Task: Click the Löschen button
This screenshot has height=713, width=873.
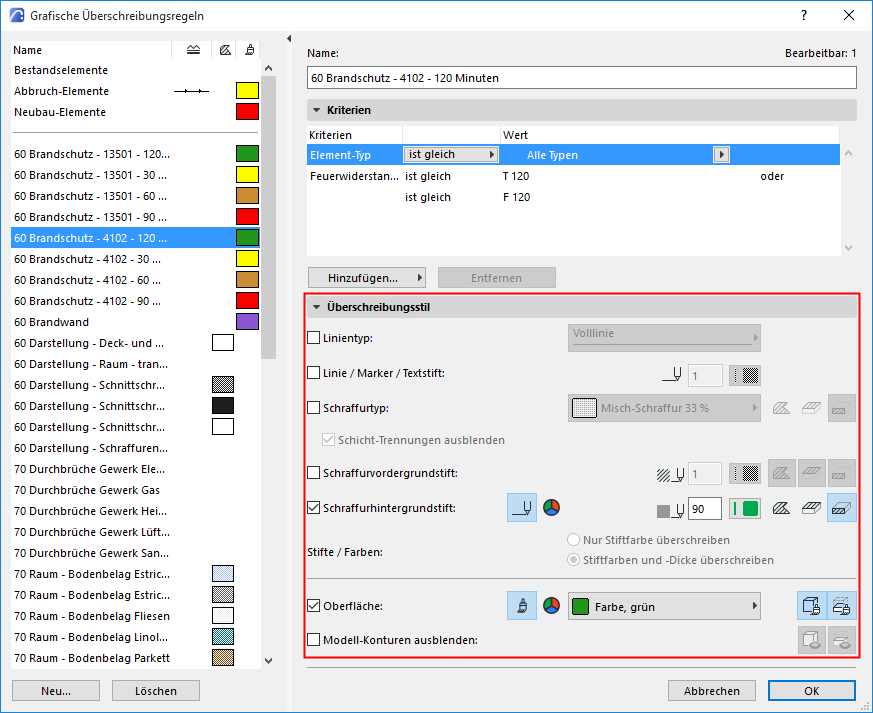Action: 156,691
